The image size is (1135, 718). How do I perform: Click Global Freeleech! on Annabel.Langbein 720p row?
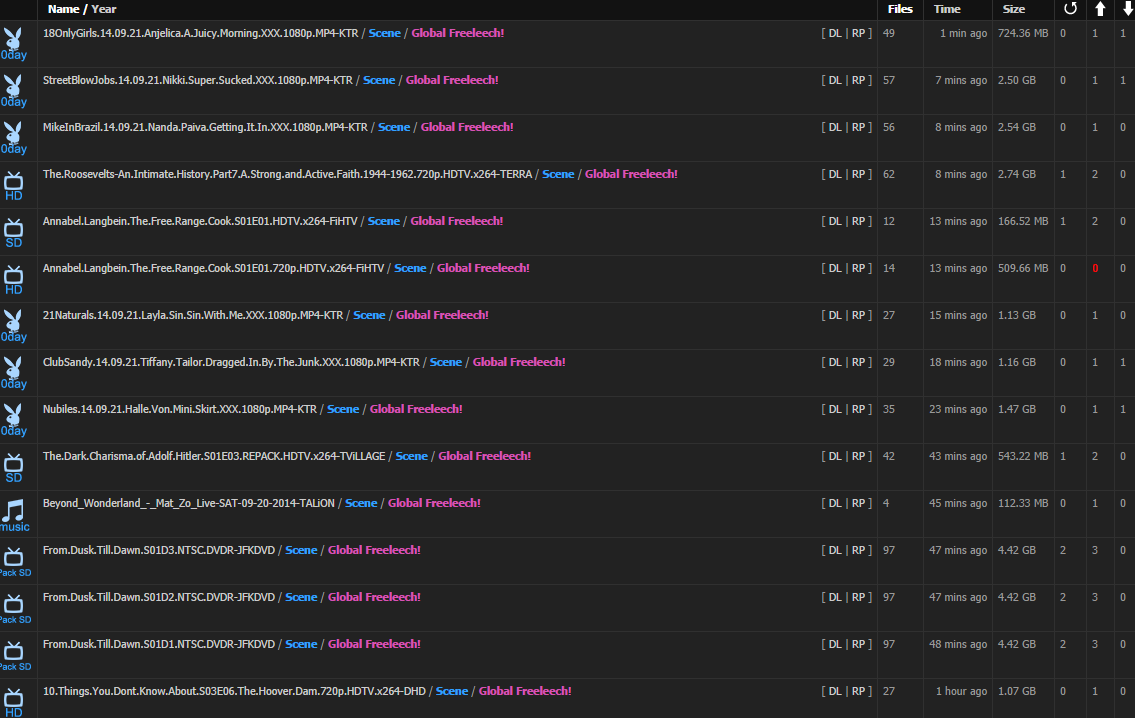point(484,268)
